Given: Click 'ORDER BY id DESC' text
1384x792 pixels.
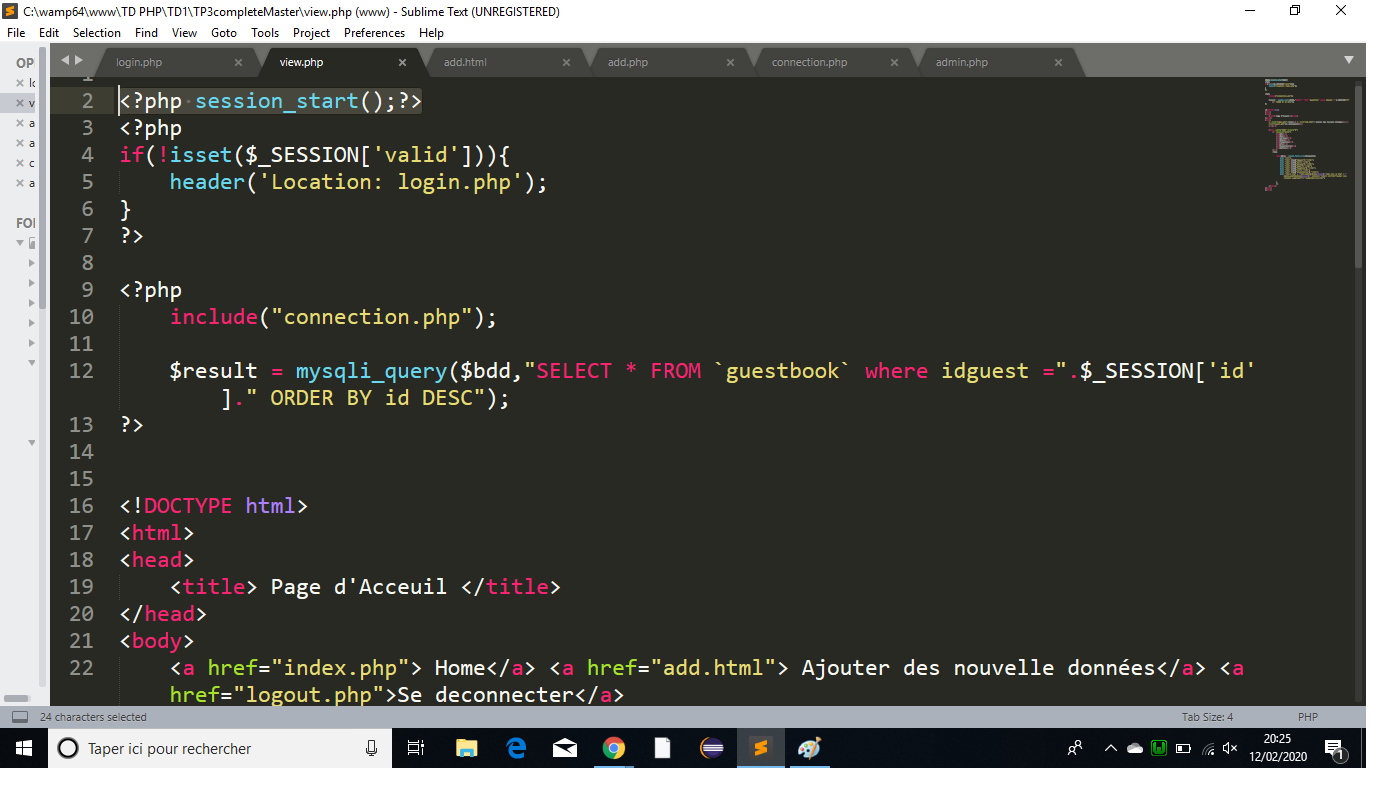Looking at the screenshot, I should (x=371, y=398).
